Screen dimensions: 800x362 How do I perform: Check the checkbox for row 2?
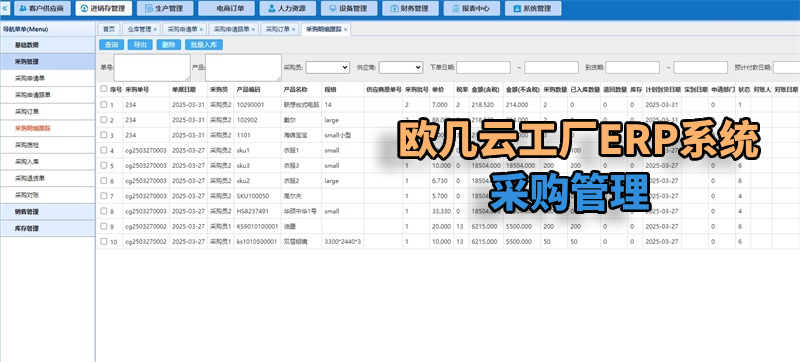[104, 120]
